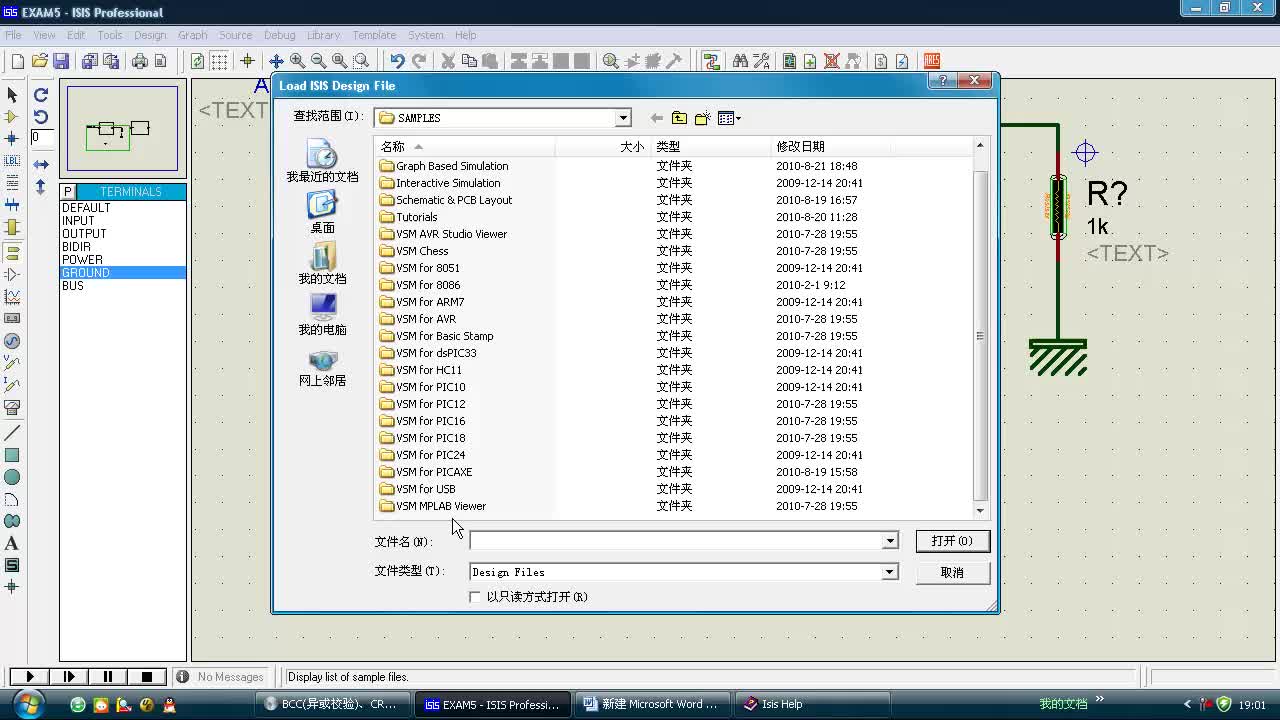Image resolution: width=1280 pixels, height=720 pixels.
Task: Open the Graph menu
Action: tap(192, 35)
